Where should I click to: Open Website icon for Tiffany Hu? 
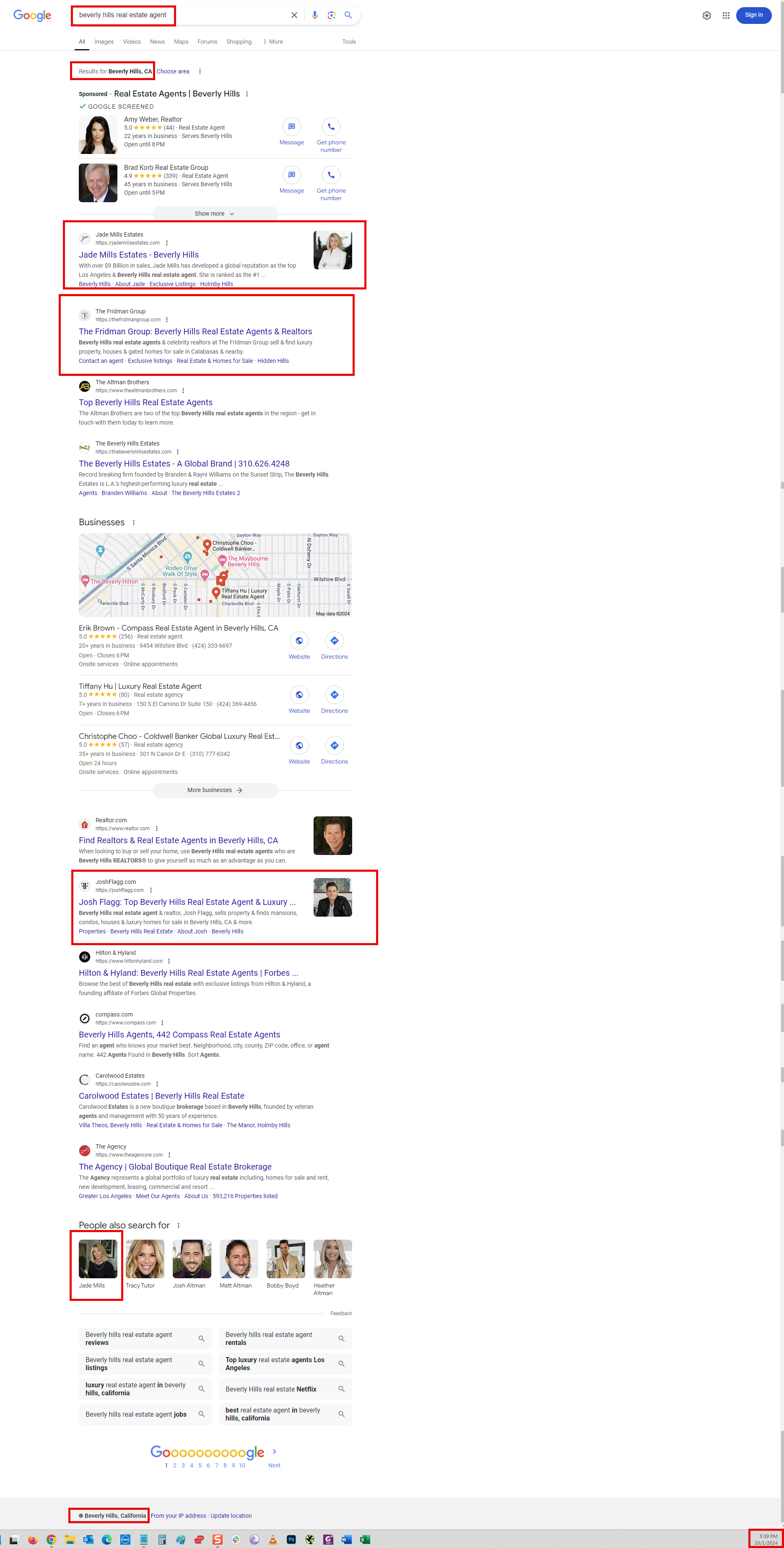pyautogui.click(x=299, y=695)
